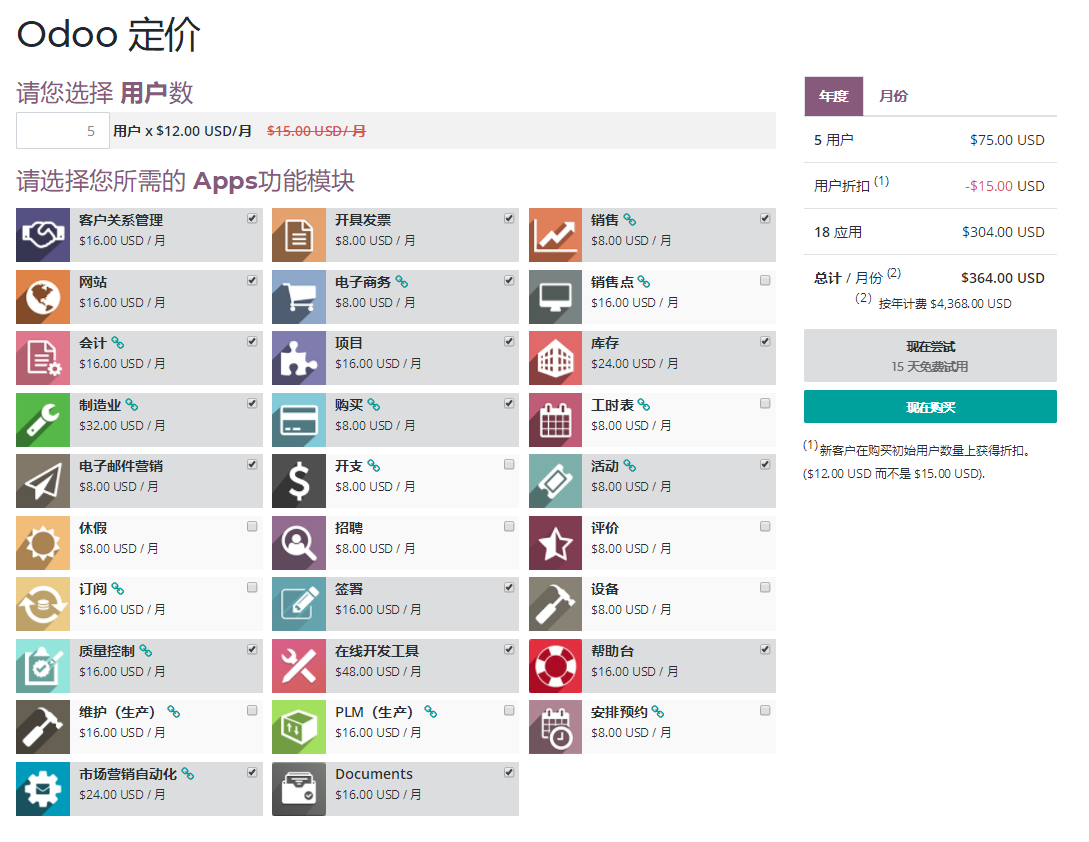
Task: Click the 电子商务 shopping cart icon
Action: [x=299, y=297]
